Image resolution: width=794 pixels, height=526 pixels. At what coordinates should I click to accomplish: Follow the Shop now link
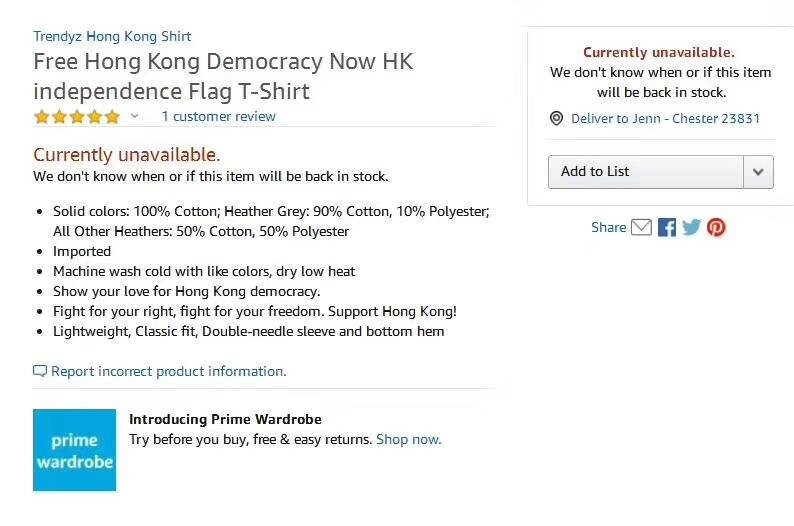(409, 439)
